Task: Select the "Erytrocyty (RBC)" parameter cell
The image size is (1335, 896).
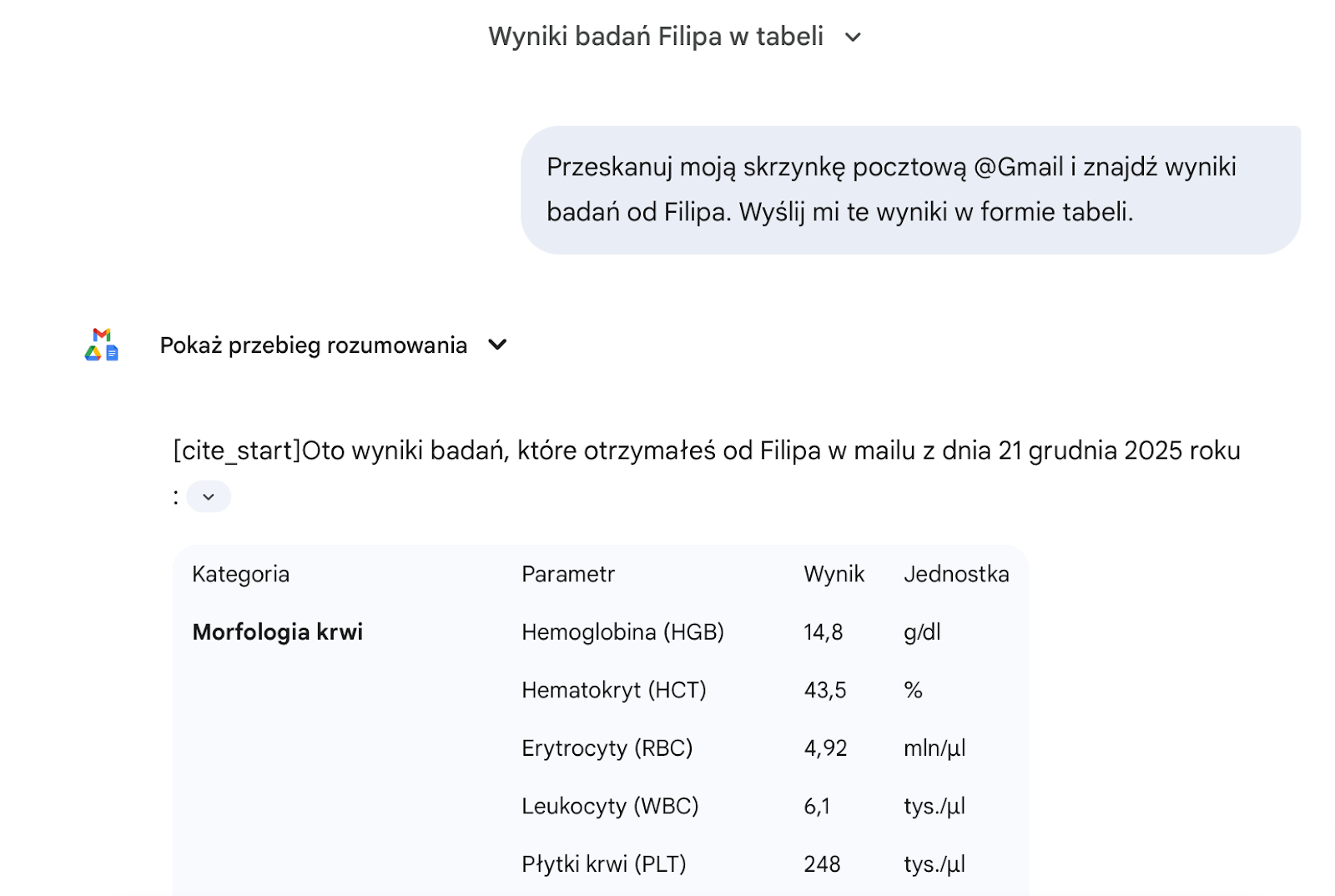Action: 607,748
